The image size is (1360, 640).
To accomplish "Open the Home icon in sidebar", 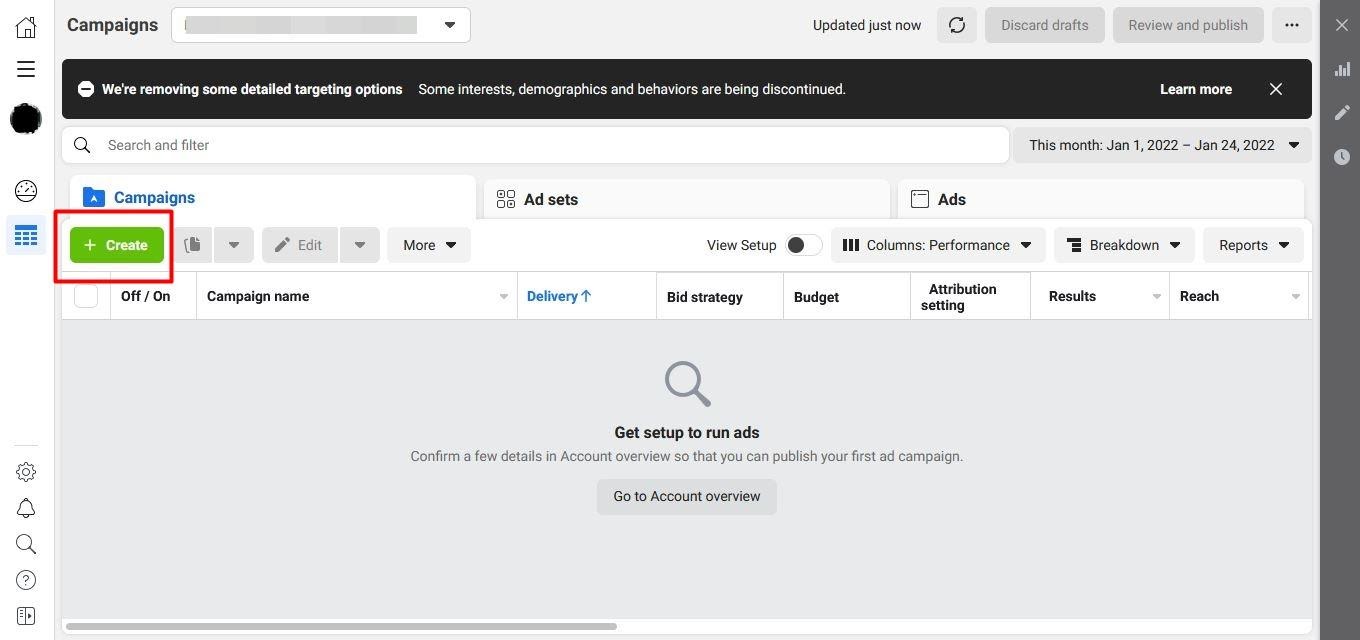I will 26,27.
